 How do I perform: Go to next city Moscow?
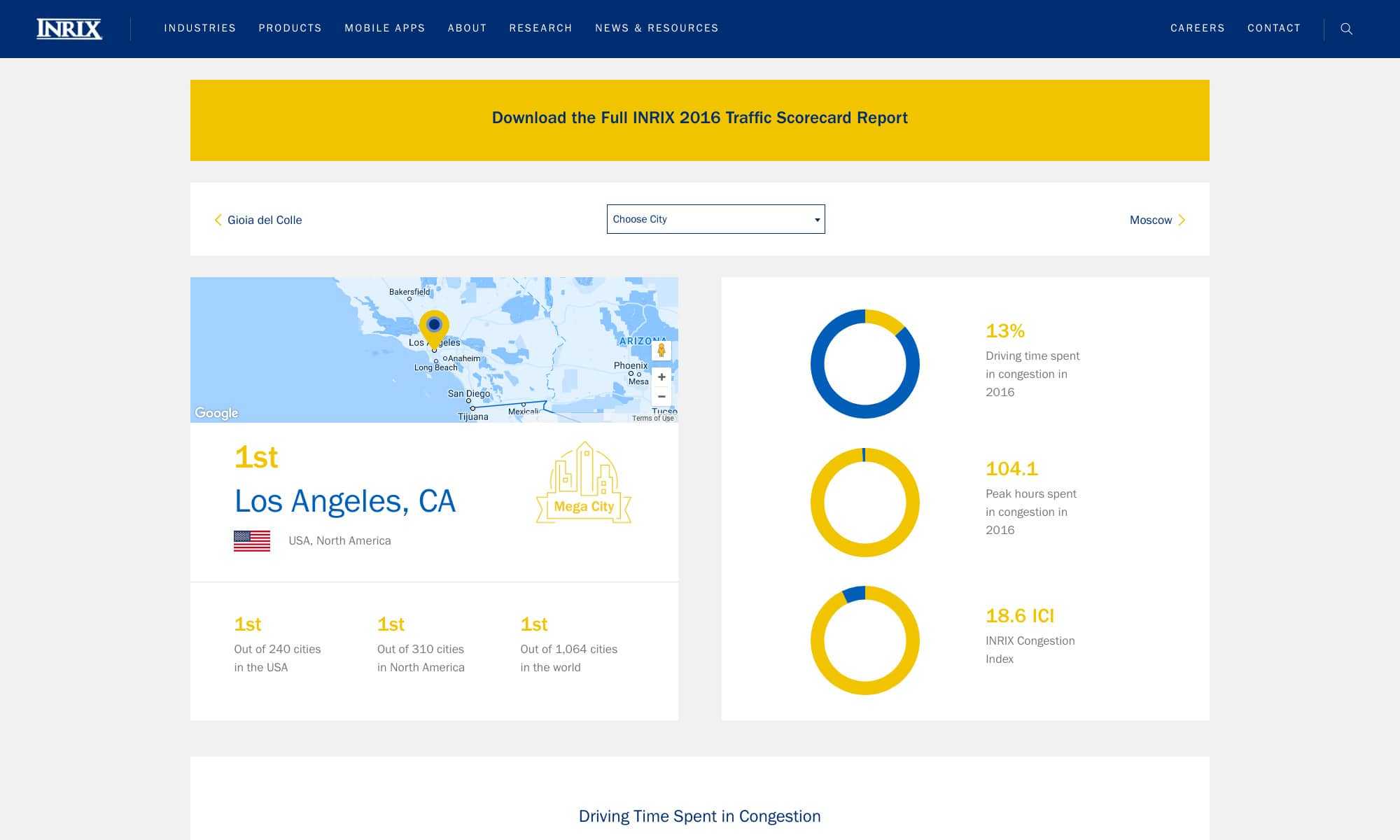click(x=1158, y=220)
